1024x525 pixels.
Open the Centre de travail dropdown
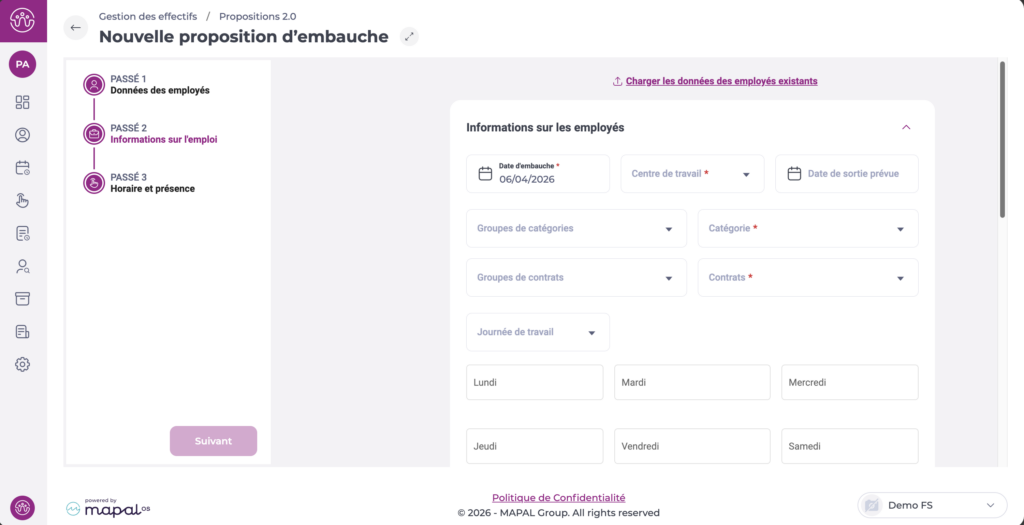[x=692, y=174]
